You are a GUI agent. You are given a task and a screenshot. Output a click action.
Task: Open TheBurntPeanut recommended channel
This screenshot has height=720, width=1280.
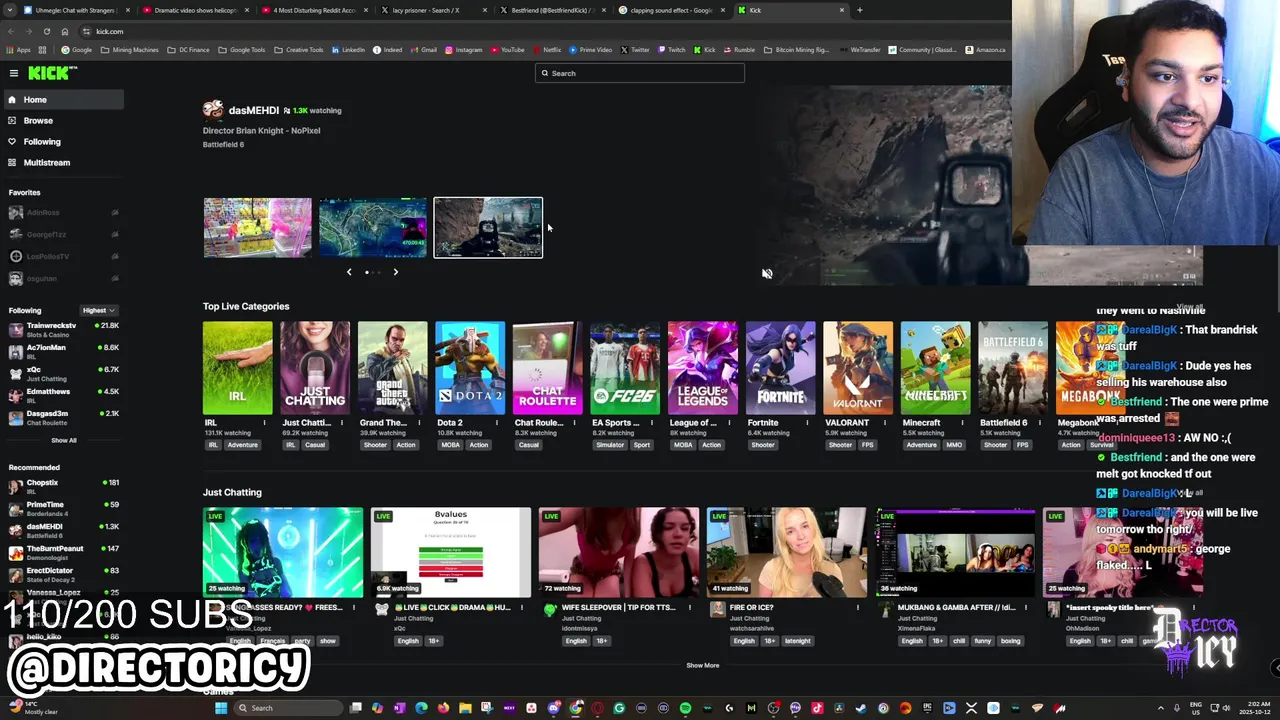(x=62, y=552)
